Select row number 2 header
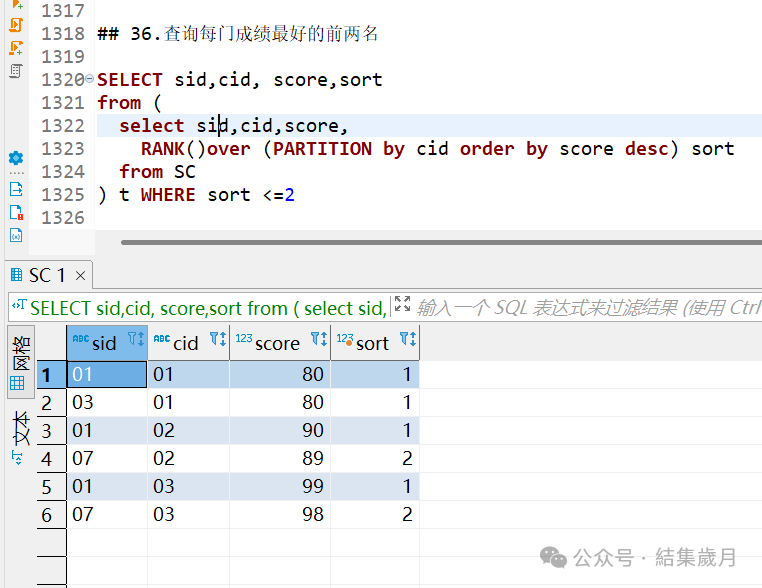The height and width of the screenshot is (588, 762). [51, 403]
